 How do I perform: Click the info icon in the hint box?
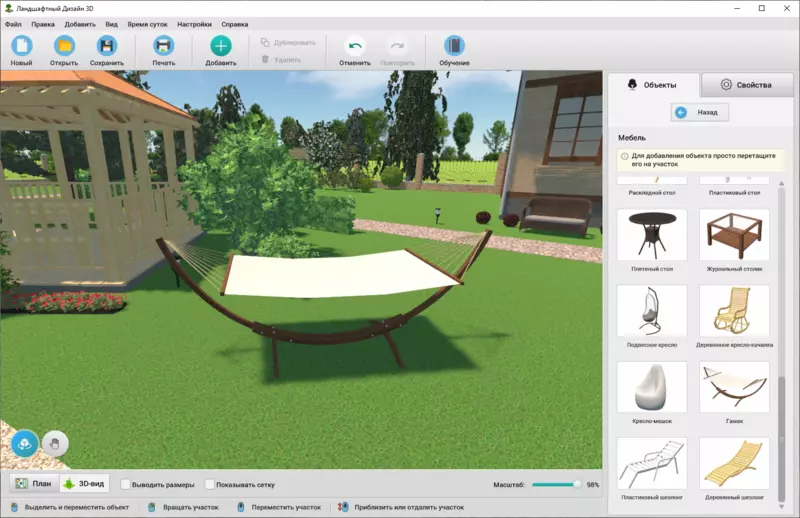[624, 156]
